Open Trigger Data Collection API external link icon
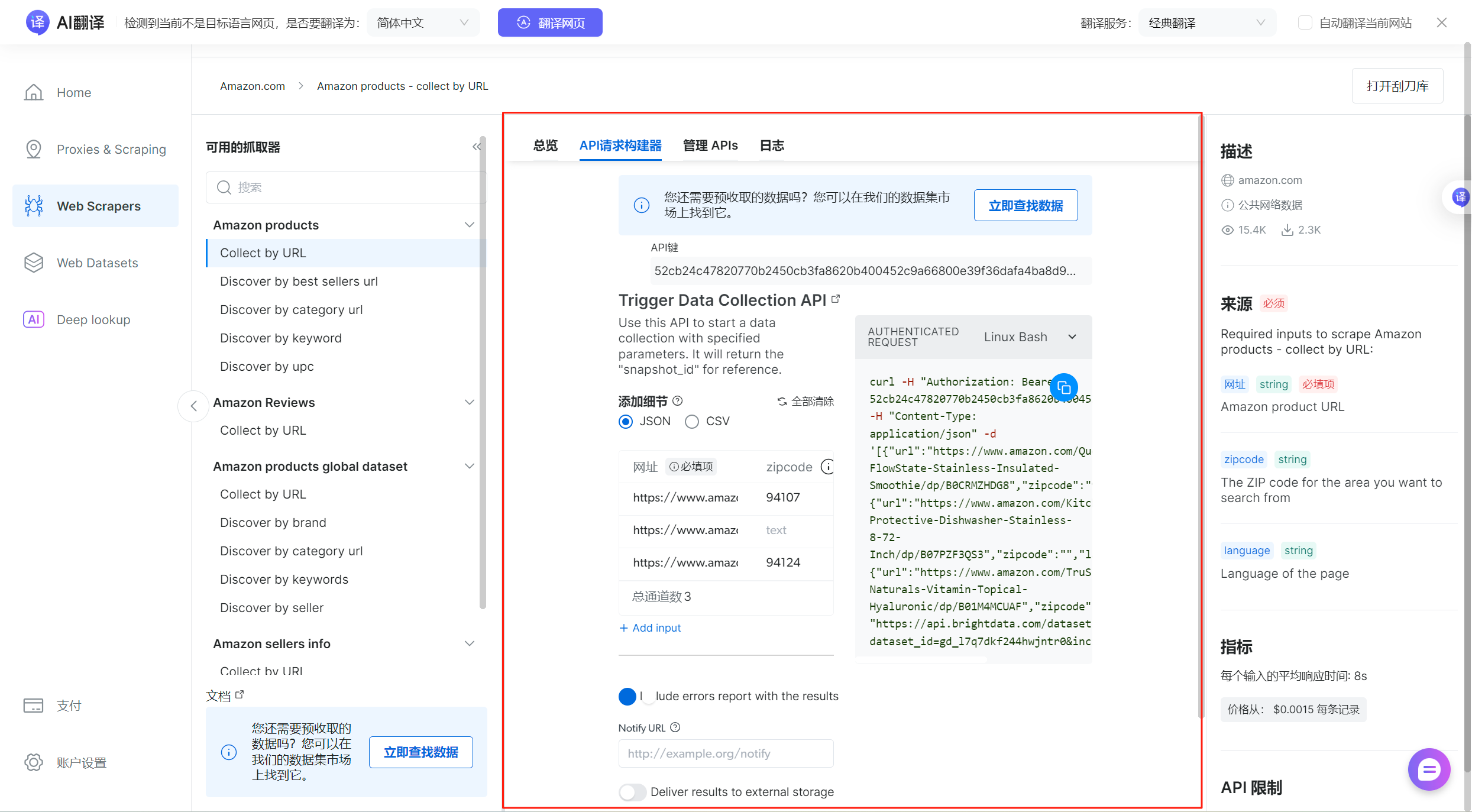1472x812 pixels. tap(835, 299)
